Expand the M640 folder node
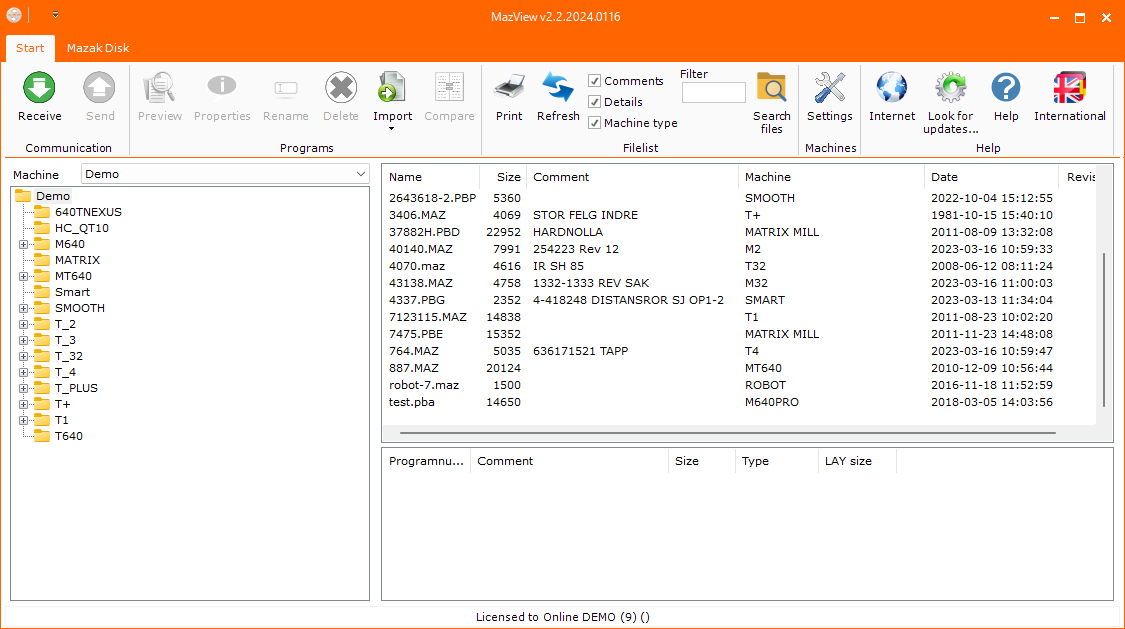This screenshot has height=629, width=1125. pos(24,245)
